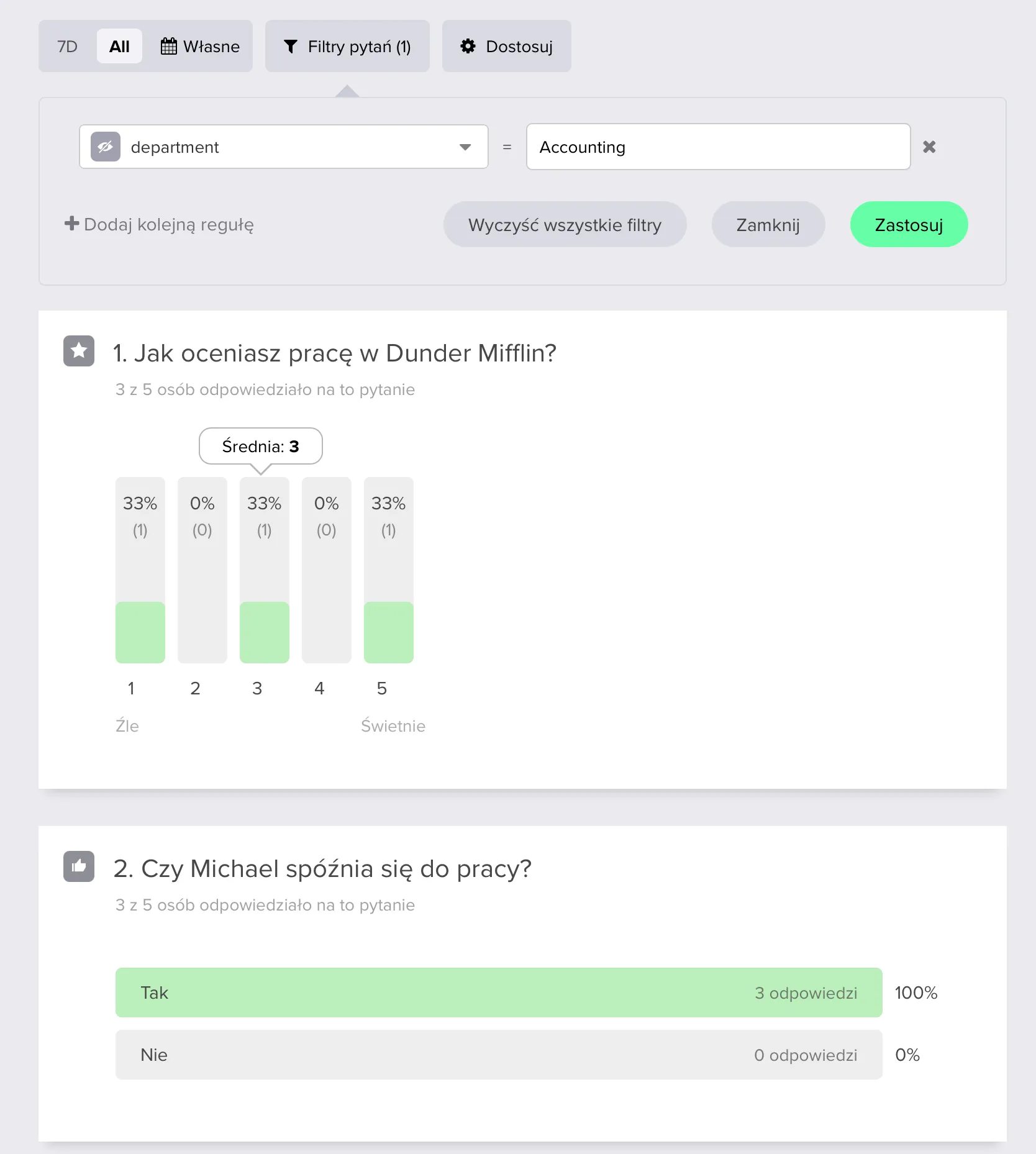Screen dimensions: 1036x1154
Task: Click the rating bar for score 5
Action: 389,570
